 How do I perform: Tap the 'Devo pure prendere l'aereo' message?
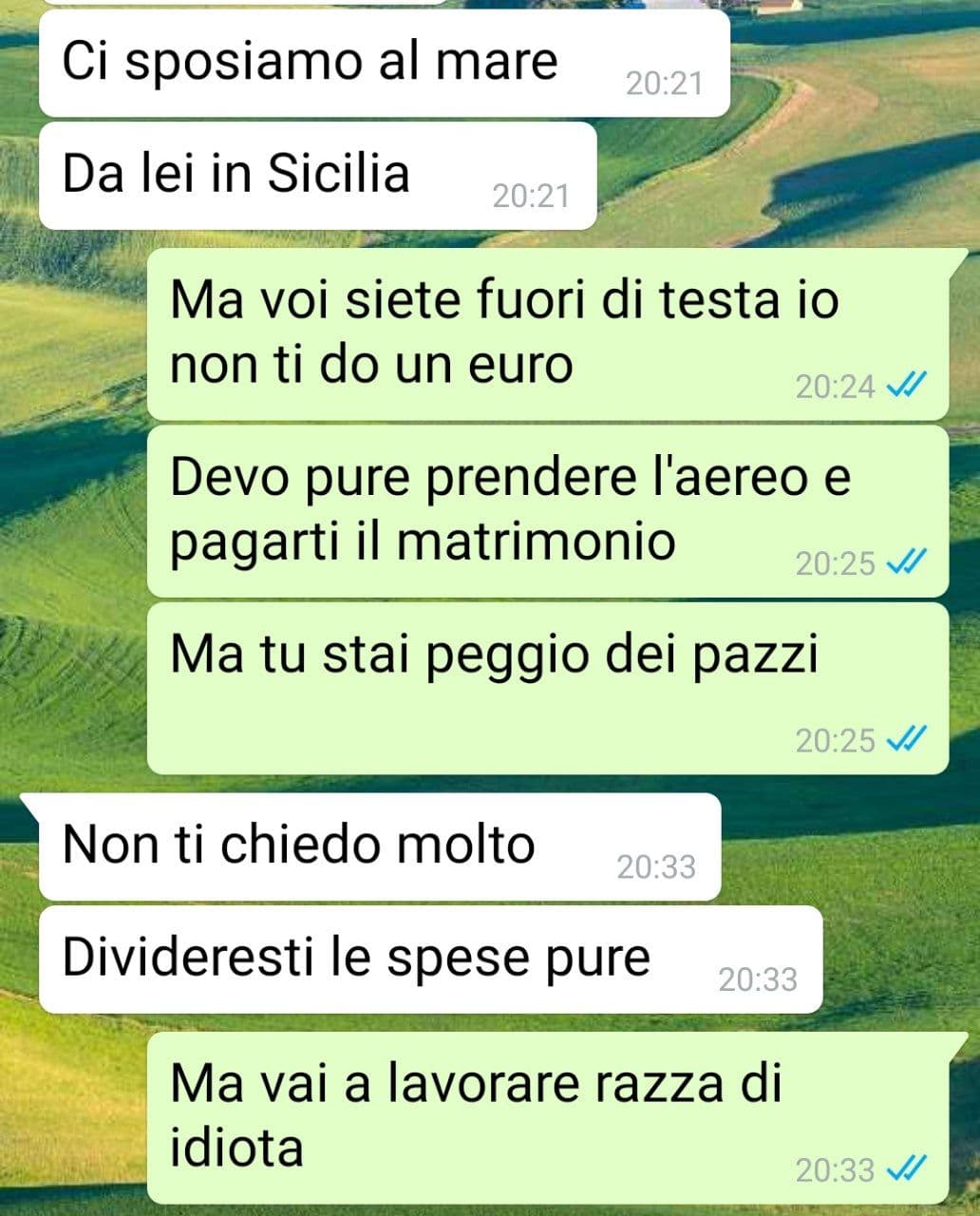click(x=548, y=511)
